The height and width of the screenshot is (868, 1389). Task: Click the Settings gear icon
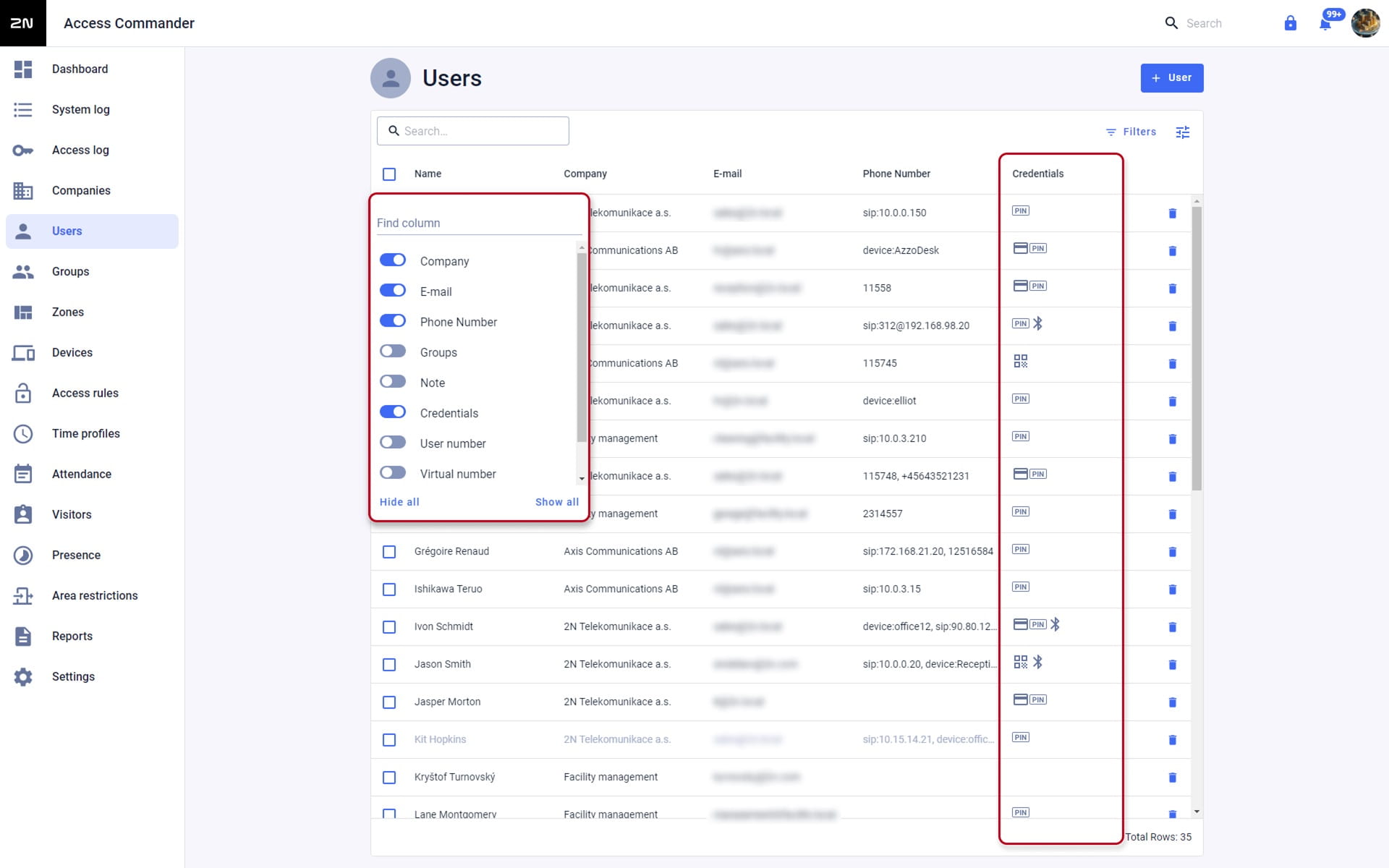tap(23, 677)
